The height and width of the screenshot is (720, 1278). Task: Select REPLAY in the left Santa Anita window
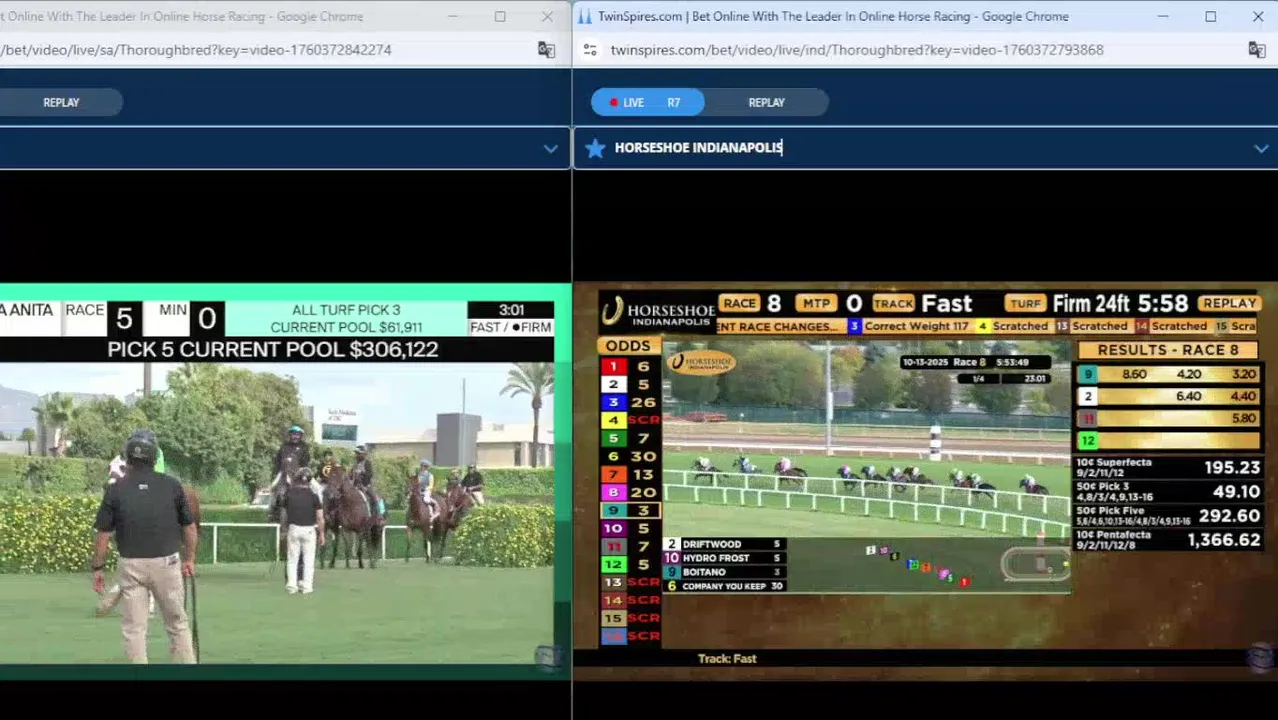(x=61, y=102)
